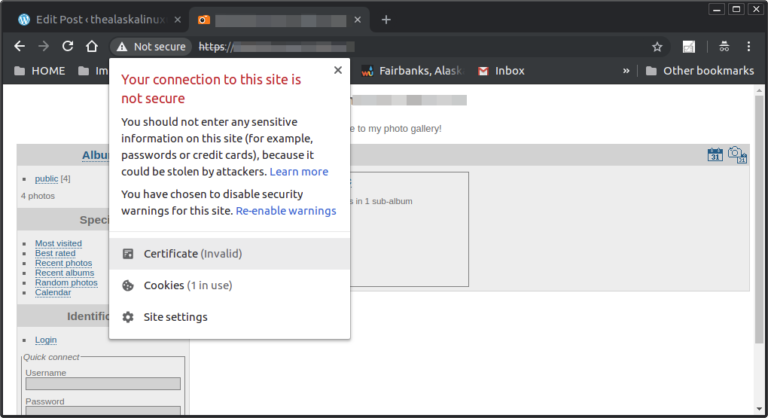Open the HOME bookmarks folder
768x418 pixels.
pyautogui.click(x=38, y=71)
